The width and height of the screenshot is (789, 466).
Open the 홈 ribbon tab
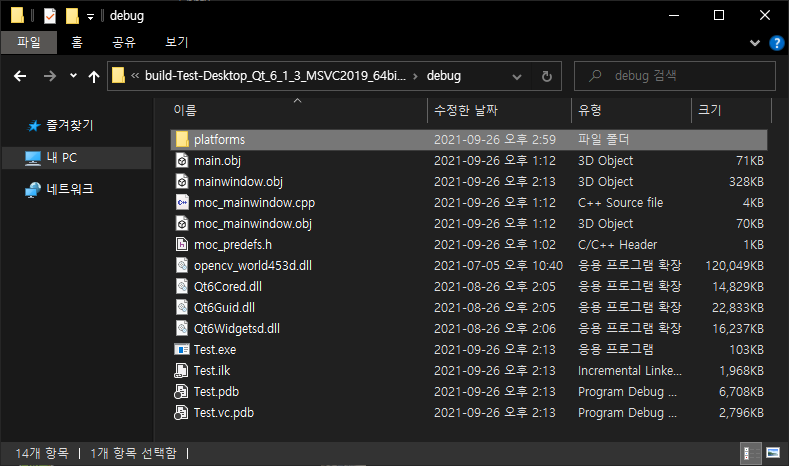(x=76, y=42)
